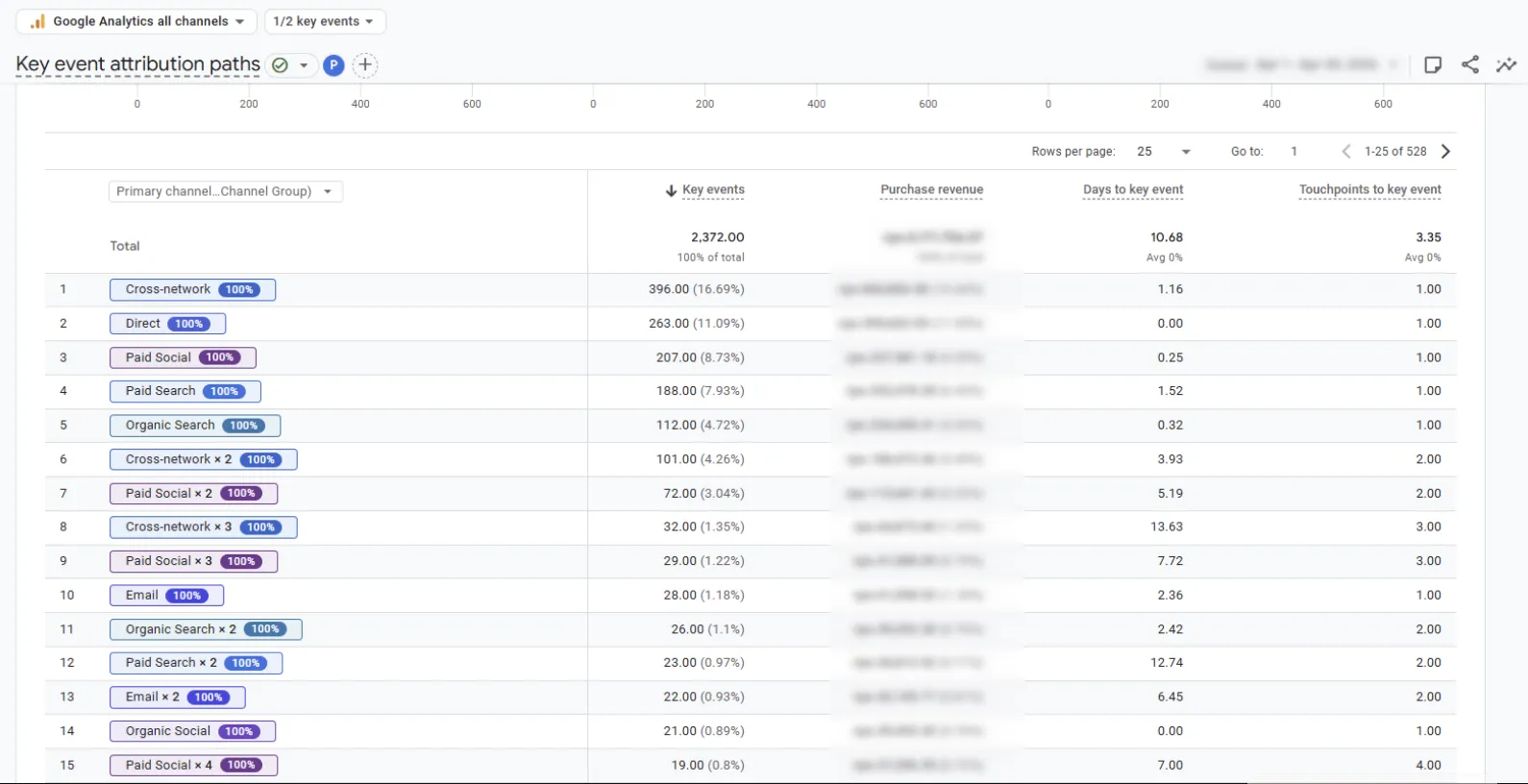Select the Cross-network × 2 path

[203, 459]
